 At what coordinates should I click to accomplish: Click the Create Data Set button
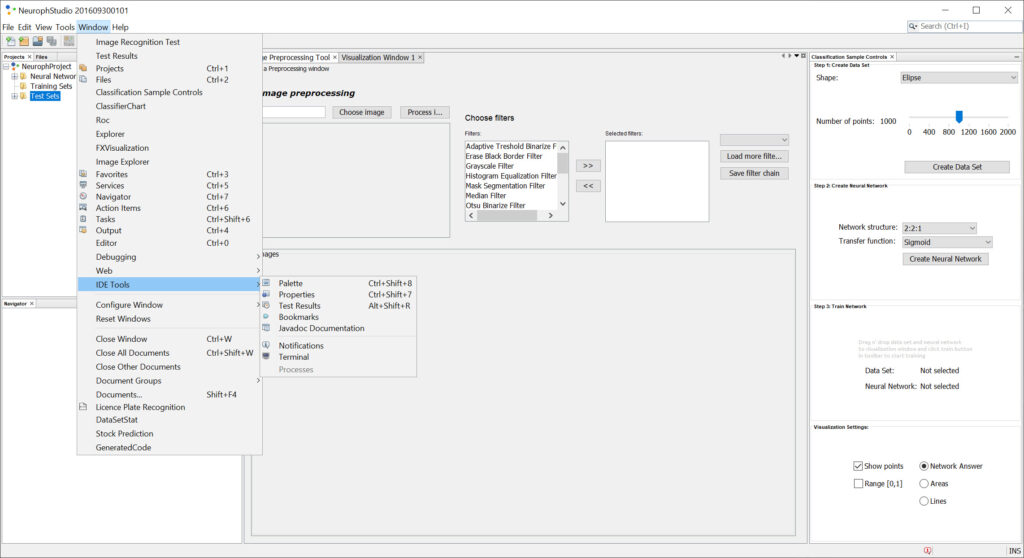[957, 167]
